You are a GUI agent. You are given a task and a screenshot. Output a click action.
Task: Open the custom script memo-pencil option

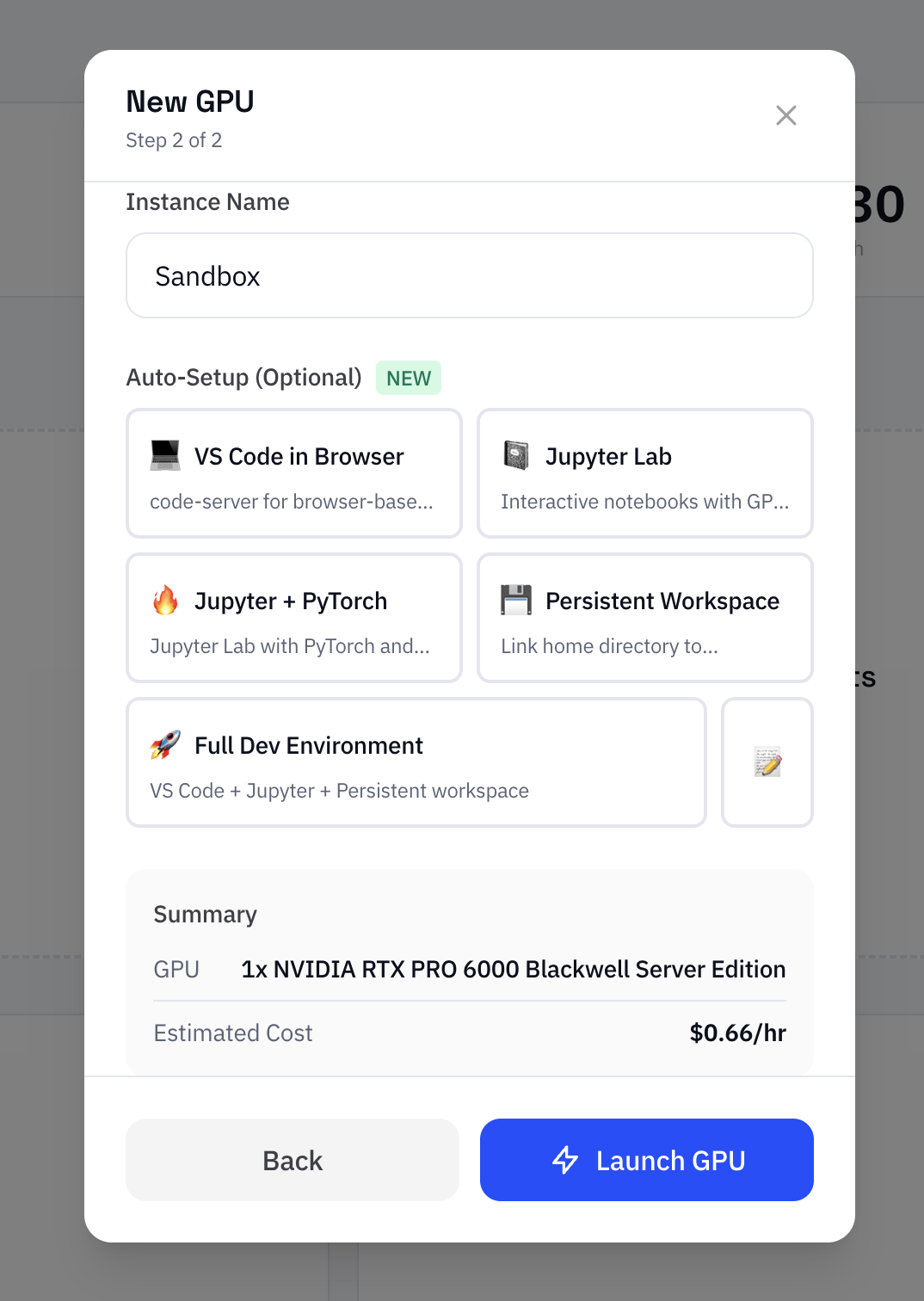pyautogui.click(x=767, y=762)
